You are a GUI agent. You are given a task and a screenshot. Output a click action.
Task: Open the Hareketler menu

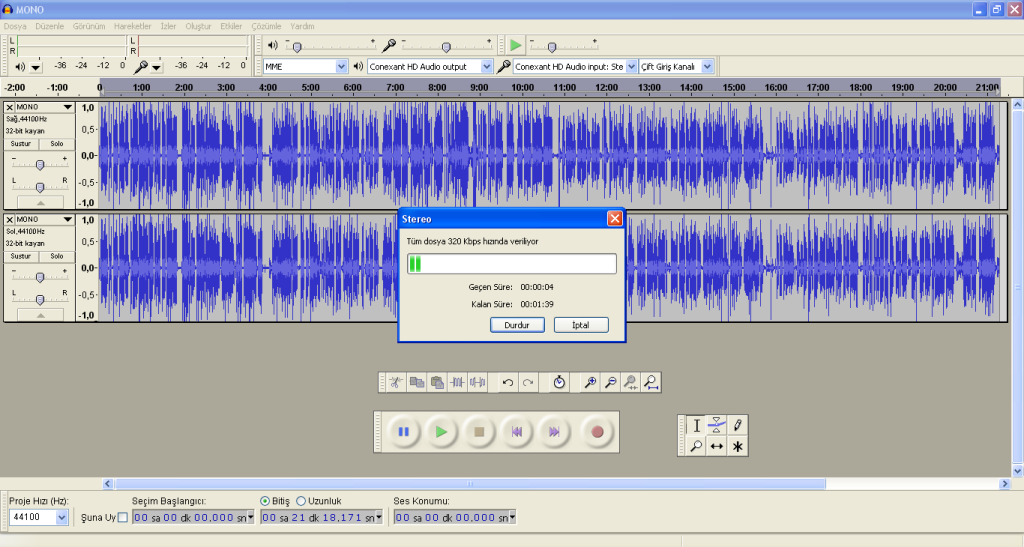coord(133,27)
